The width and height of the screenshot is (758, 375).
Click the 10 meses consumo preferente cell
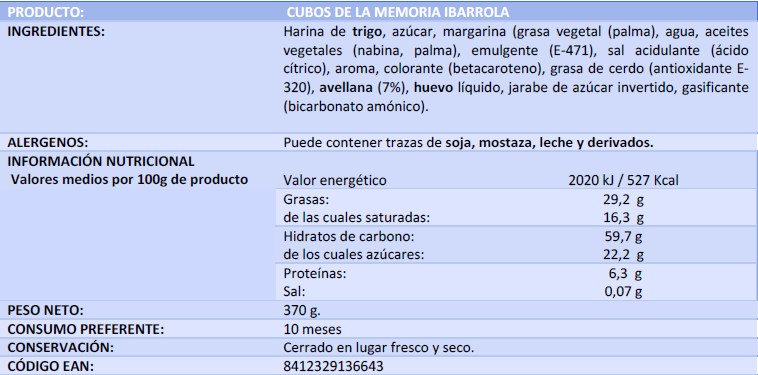(x=313, y=330)
